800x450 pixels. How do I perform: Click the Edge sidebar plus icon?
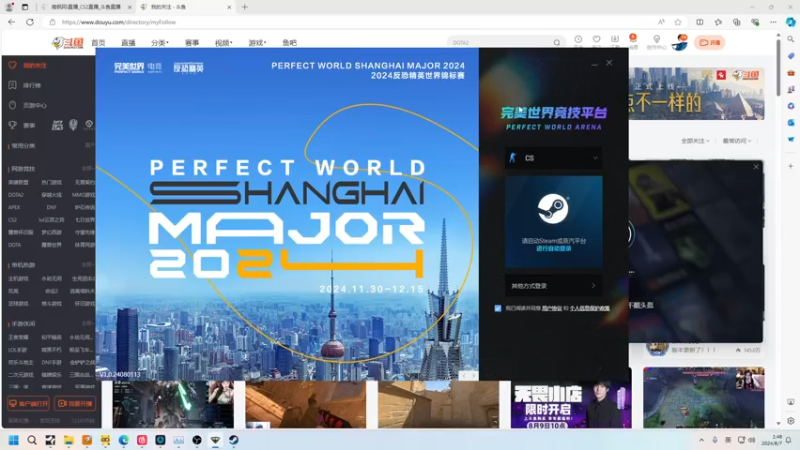pos(790,166)
